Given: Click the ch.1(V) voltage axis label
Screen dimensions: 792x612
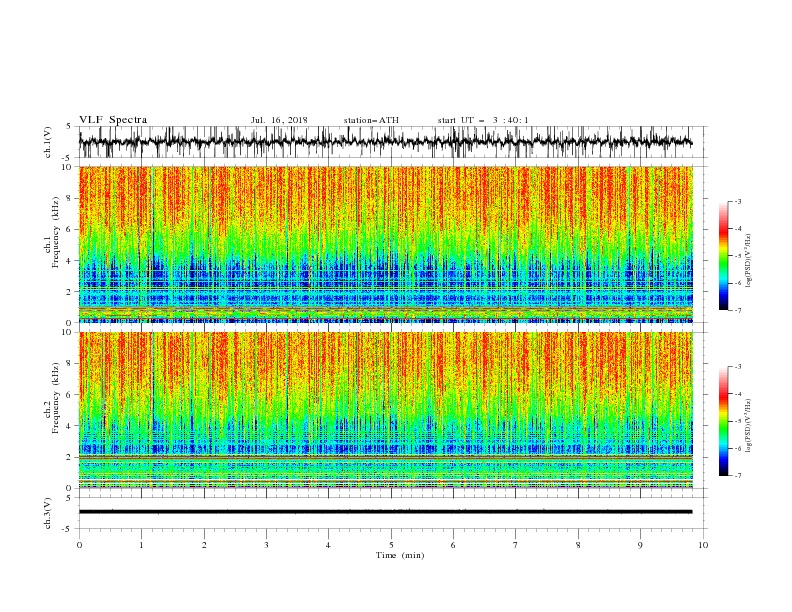Looking at the screenshot, I should pyautogui.click(x=48, y=142).
